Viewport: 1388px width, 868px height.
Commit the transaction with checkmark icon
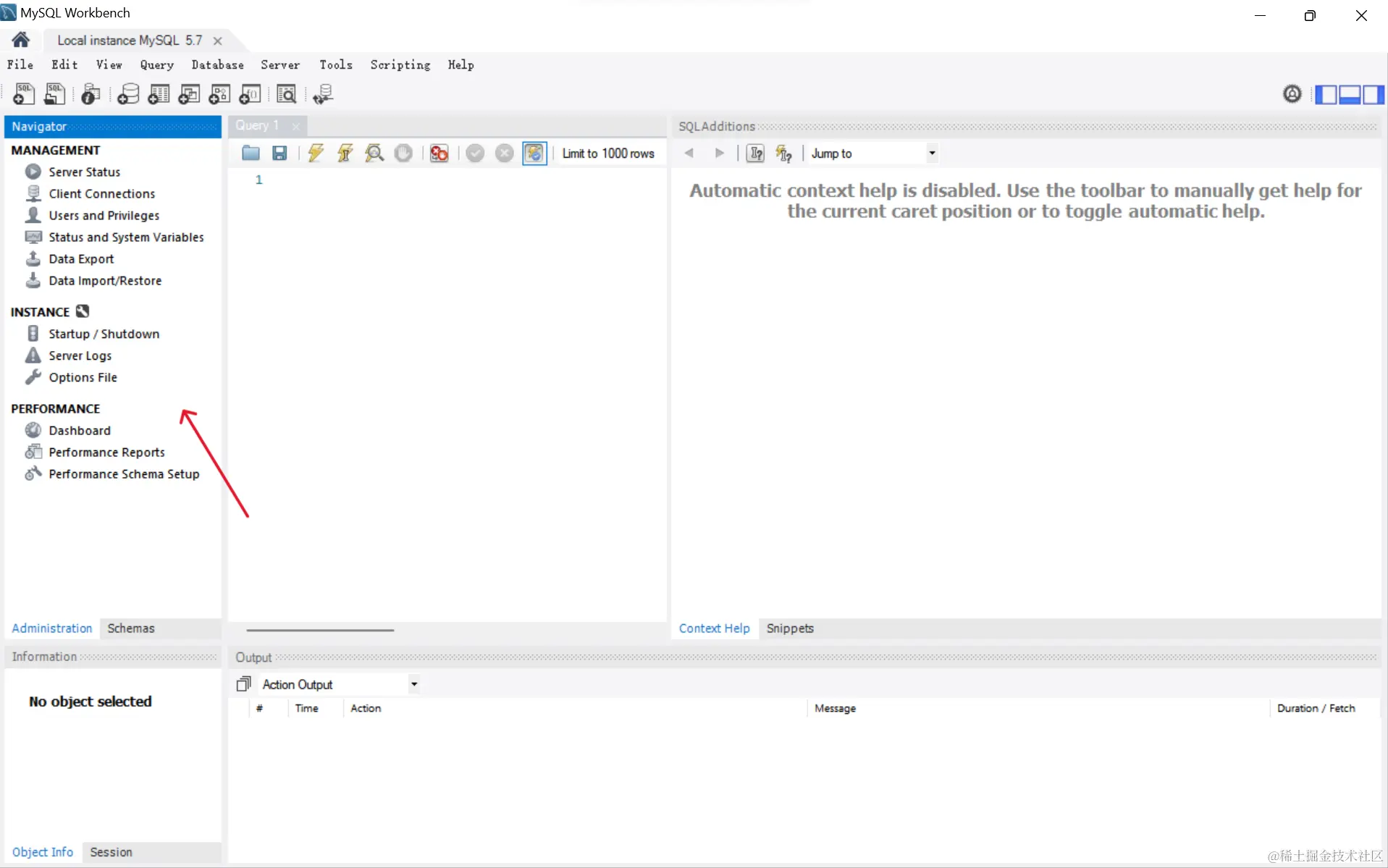[475, 153]
